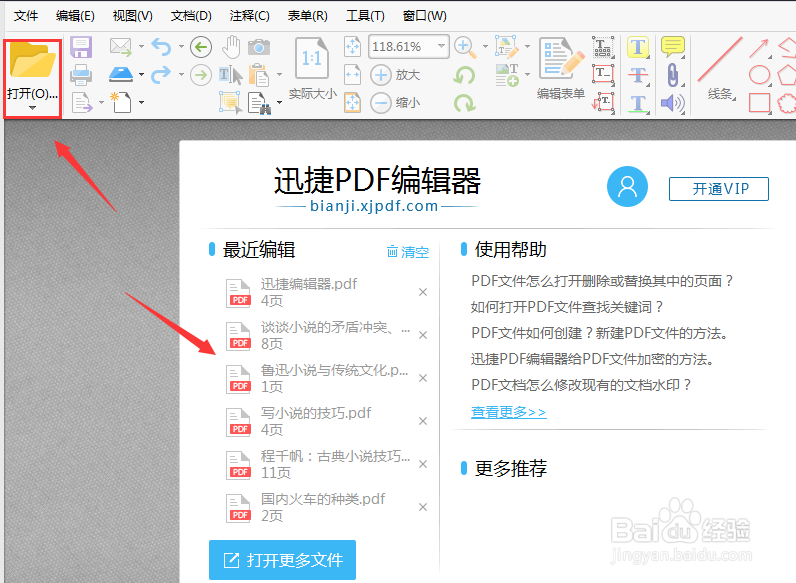This screenshot has height=583, width=796.
Task: Go to previous view with green left arrow
Action: click(201, 47)
